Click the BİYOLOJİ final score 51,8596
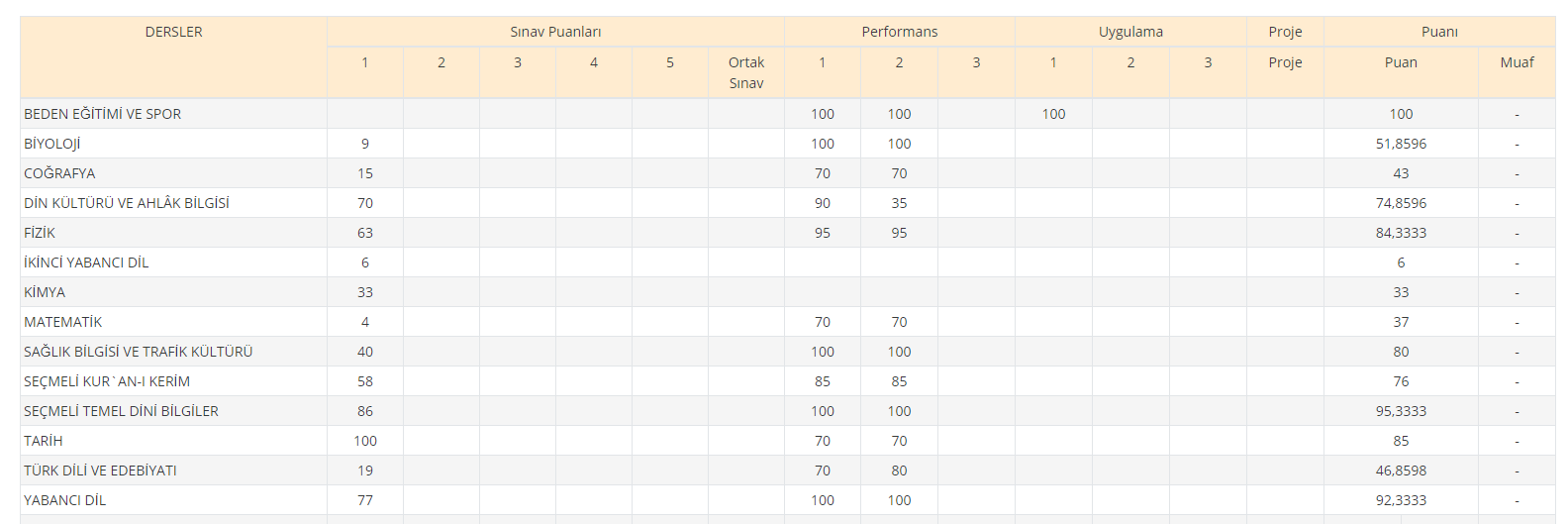This screenshot has height=524, width=1568. 1401,144
